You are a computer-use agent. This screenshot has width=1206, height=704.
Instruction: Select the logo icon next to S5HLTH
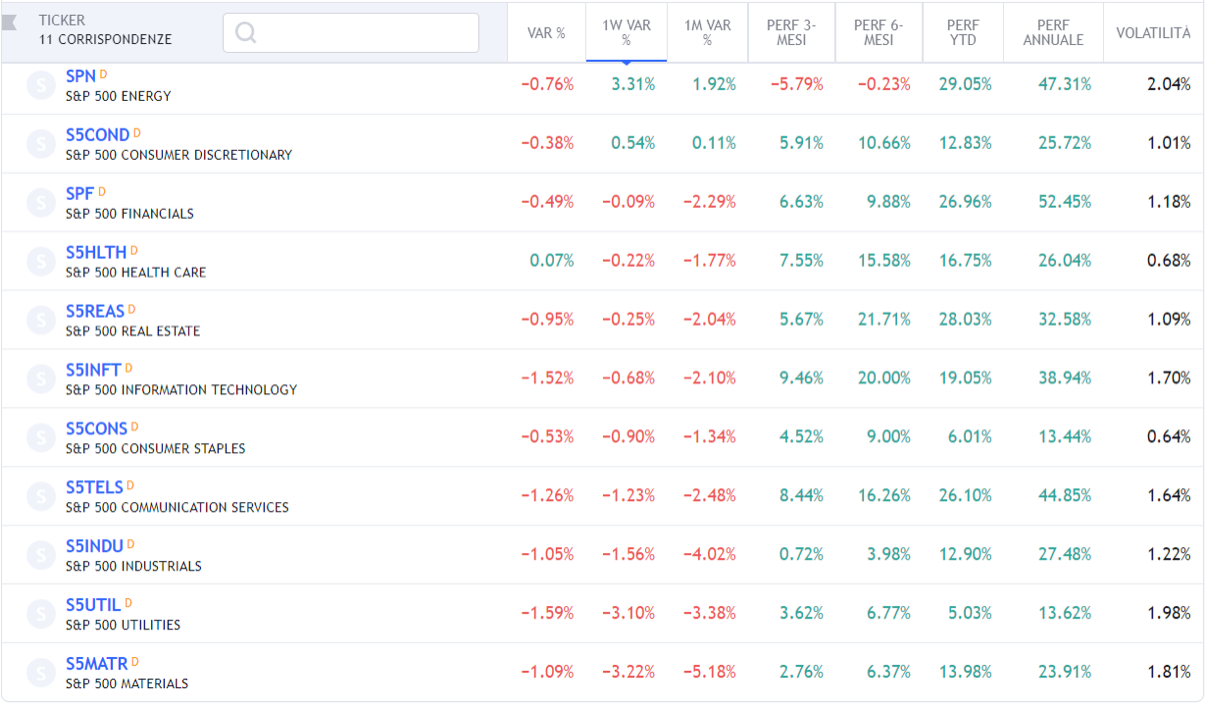click(41, 262)
